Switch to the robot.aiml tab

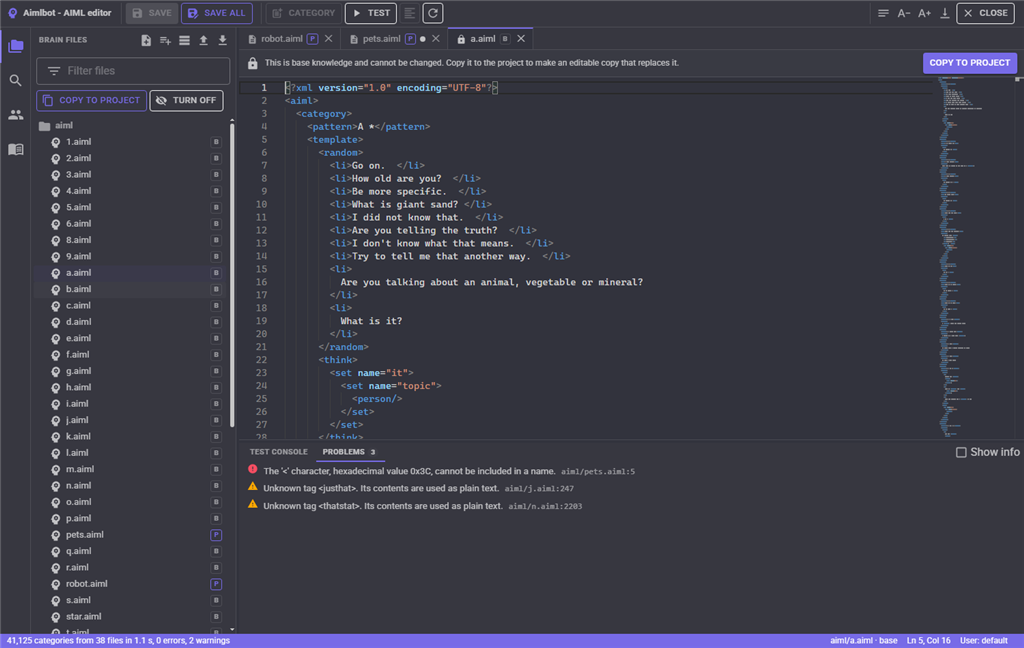(x=281, y=39)
